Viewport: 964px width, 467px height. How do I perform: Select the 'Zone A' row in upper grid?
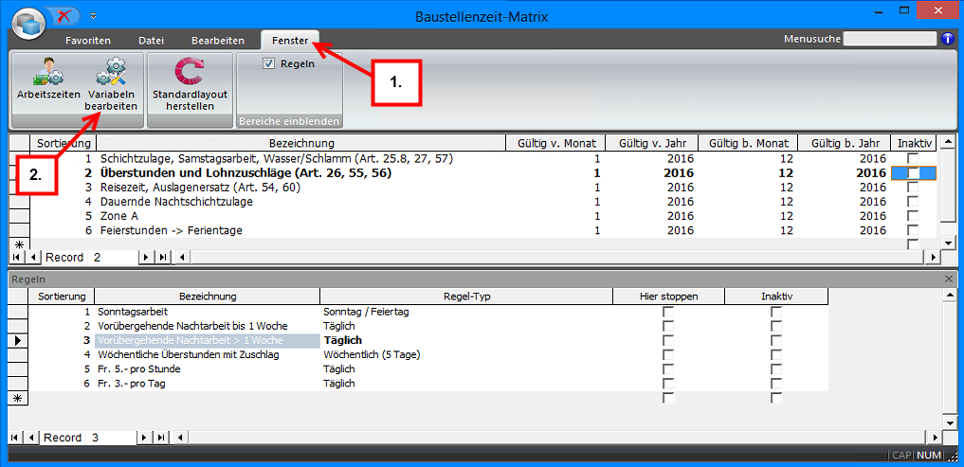(x=300, y=216)
